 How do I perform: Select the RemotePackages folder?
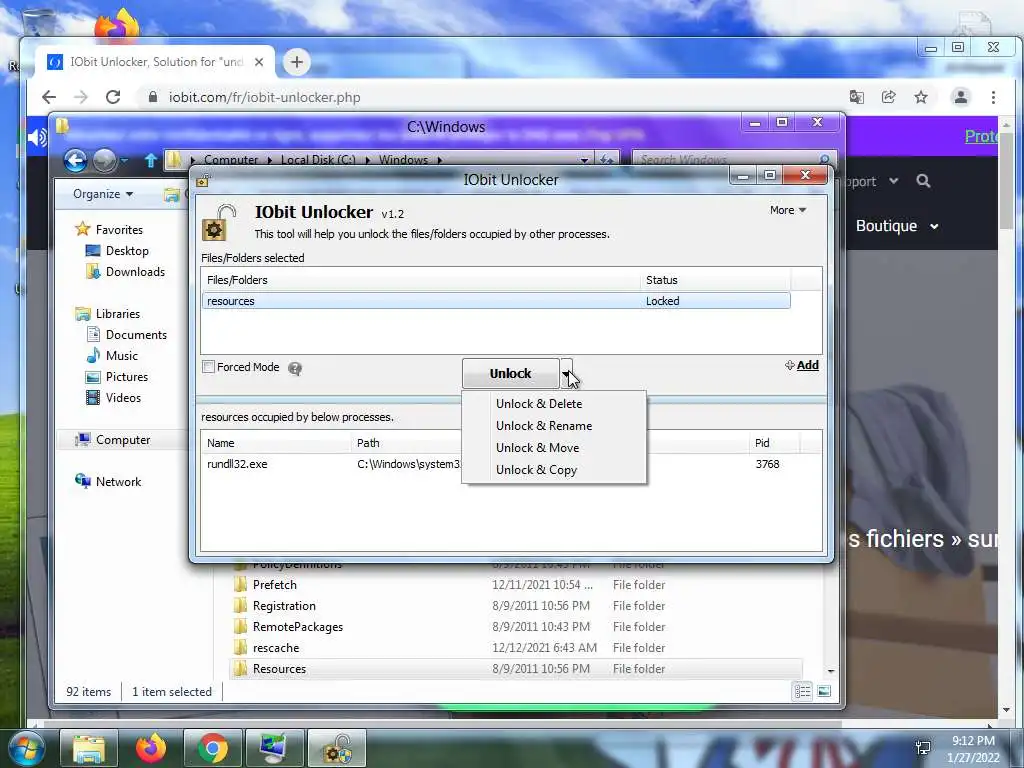tap(298, 626)
